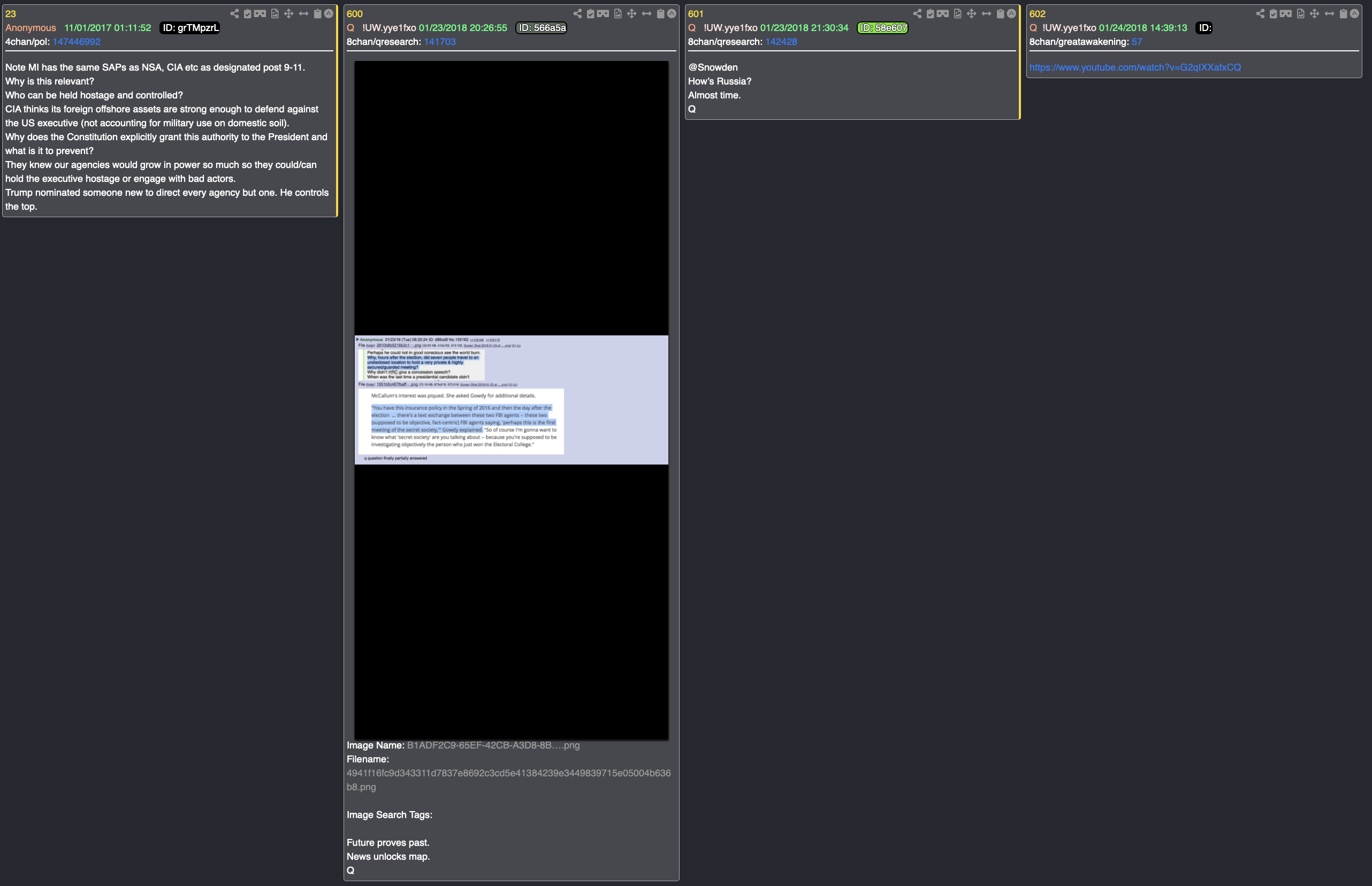
Task: Click the image file icon on post 23
Action: click(275, 13)
